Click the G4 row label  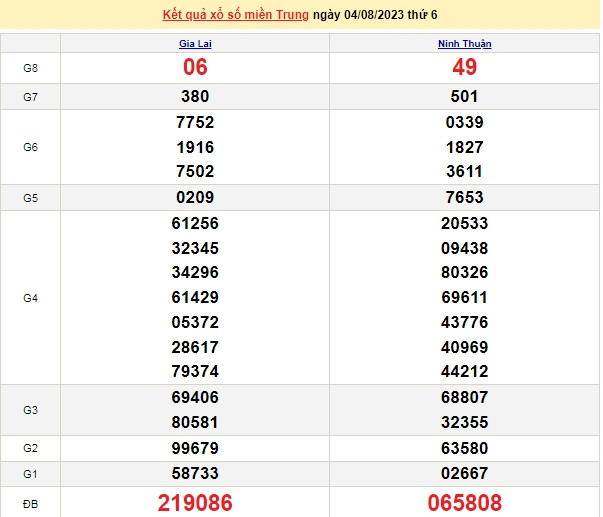pyautogui.click(x=30, y=298)
